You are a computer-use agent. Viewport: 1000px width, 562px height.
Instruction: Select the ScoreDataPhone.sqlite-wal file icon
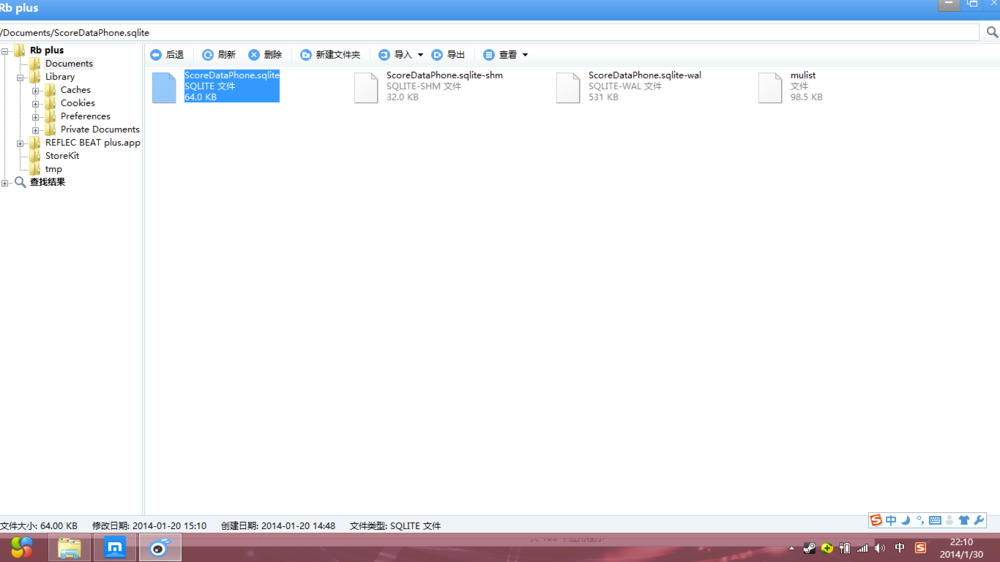(568, 87)
